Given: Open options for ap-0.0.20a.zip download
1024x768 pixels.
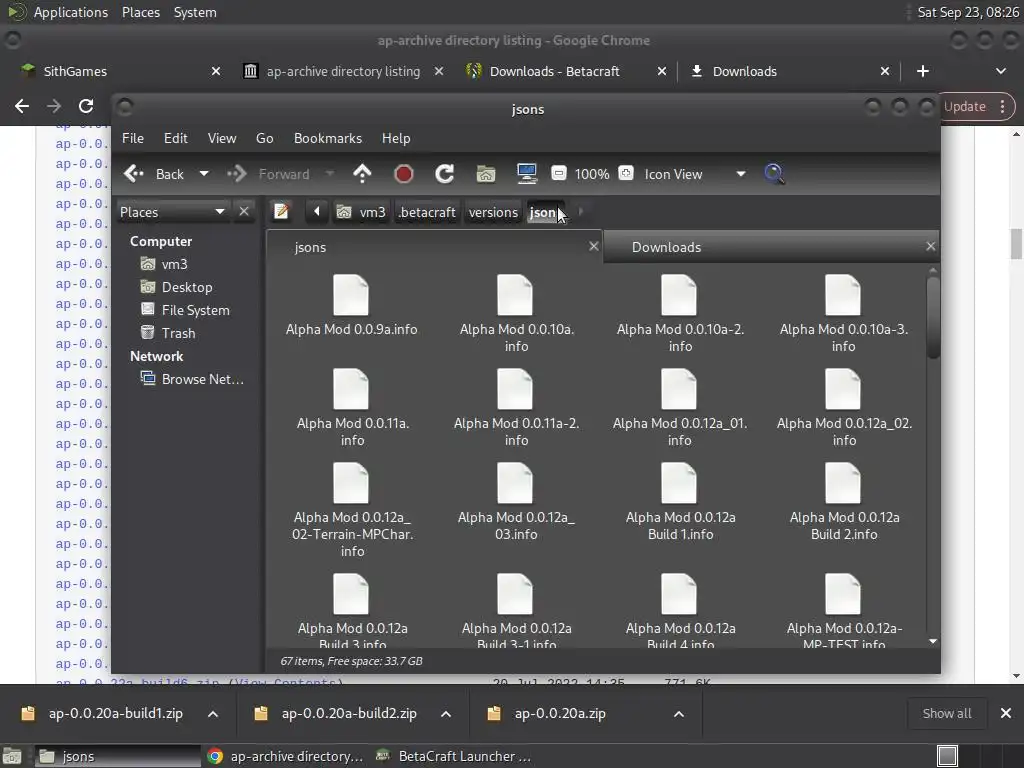Looking at the screenshot, I should [x=679, y=714].
